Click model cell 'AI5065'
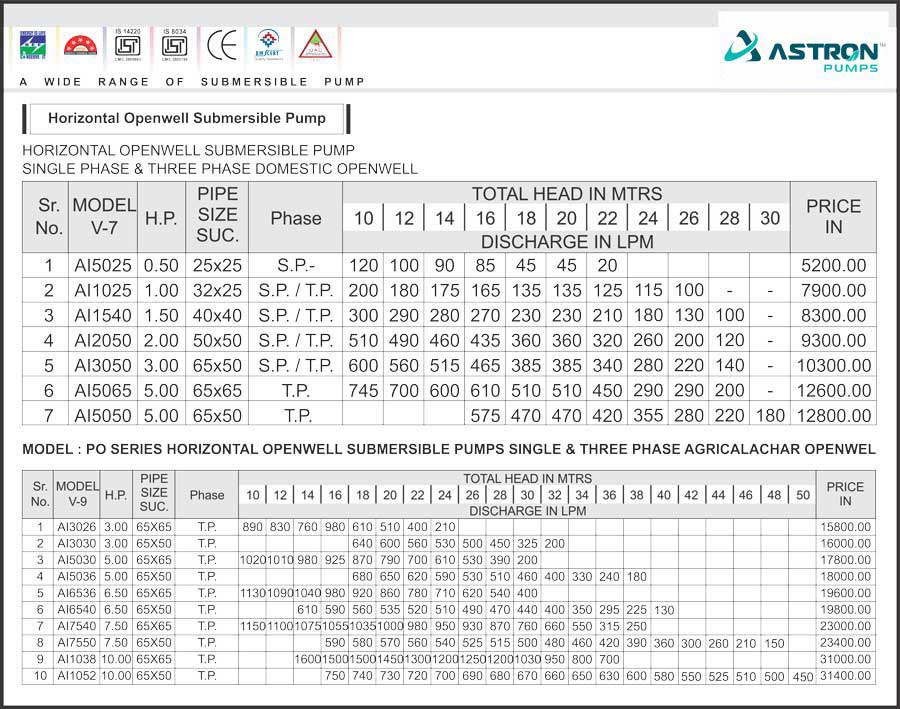The height and width of the screenshot is (709, 900). click(x=103, y=390)
